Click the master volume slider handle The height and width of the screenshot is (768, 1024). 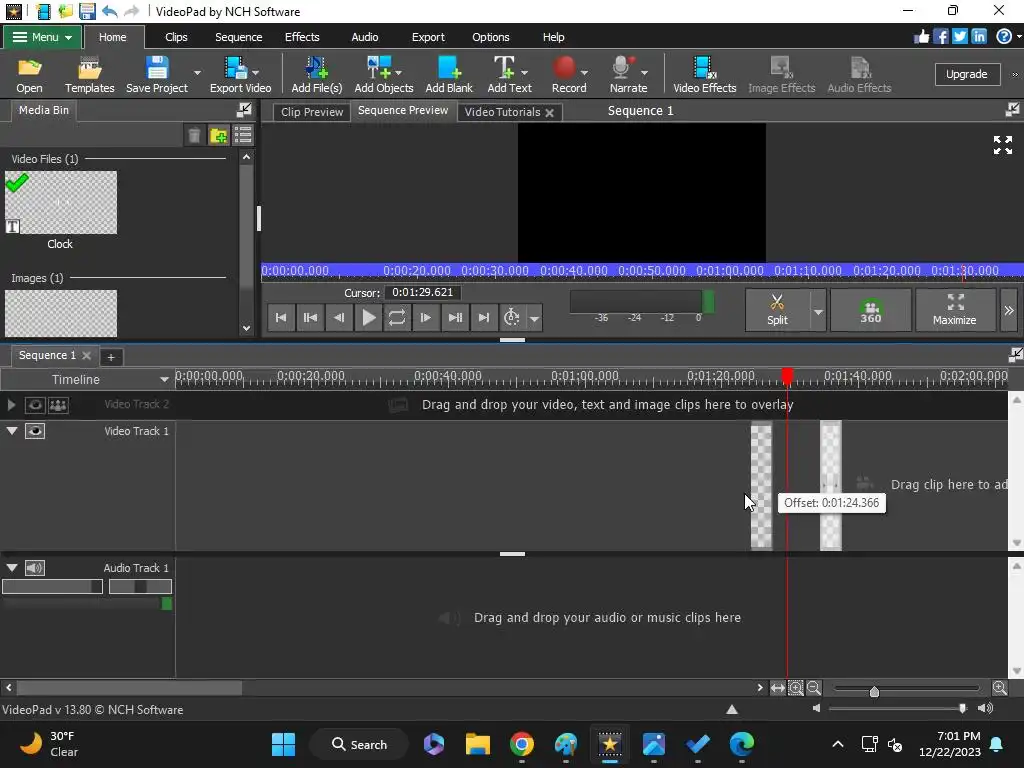pos(962,709)
